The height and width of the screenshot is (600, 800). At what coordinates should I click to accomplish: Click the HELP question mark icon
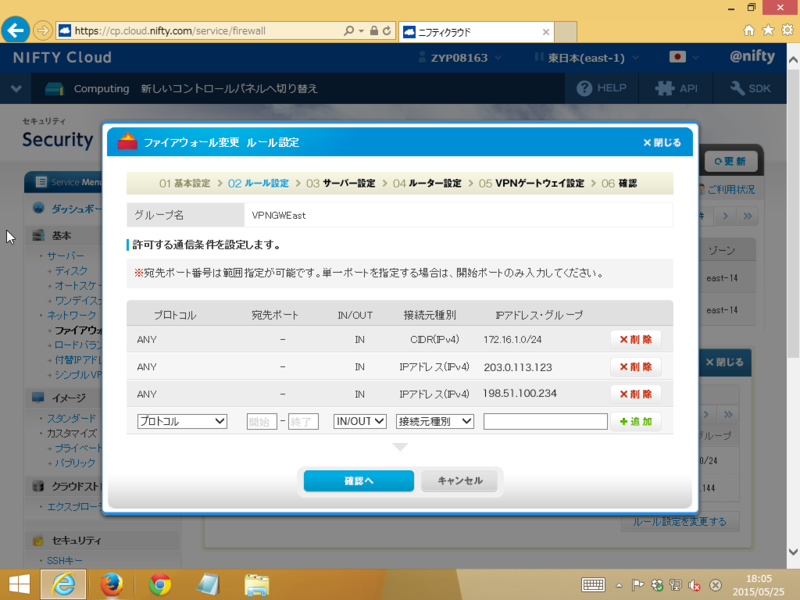coord(587,88)
